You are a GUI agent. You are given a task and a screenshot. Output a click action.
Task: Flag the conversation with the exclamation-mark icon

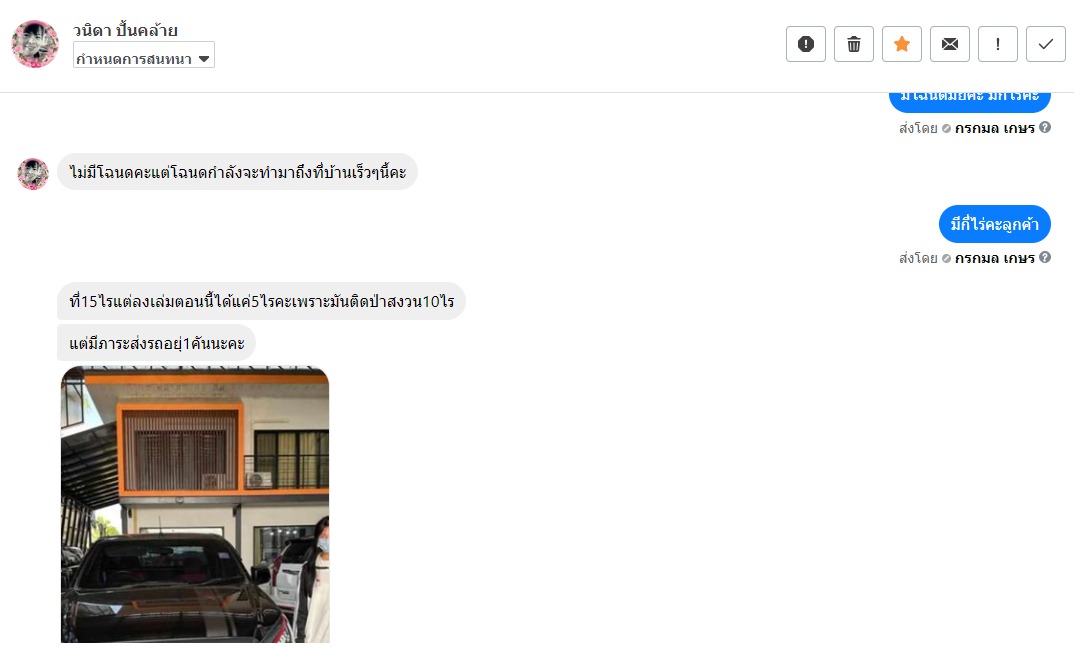click(997, 45)
